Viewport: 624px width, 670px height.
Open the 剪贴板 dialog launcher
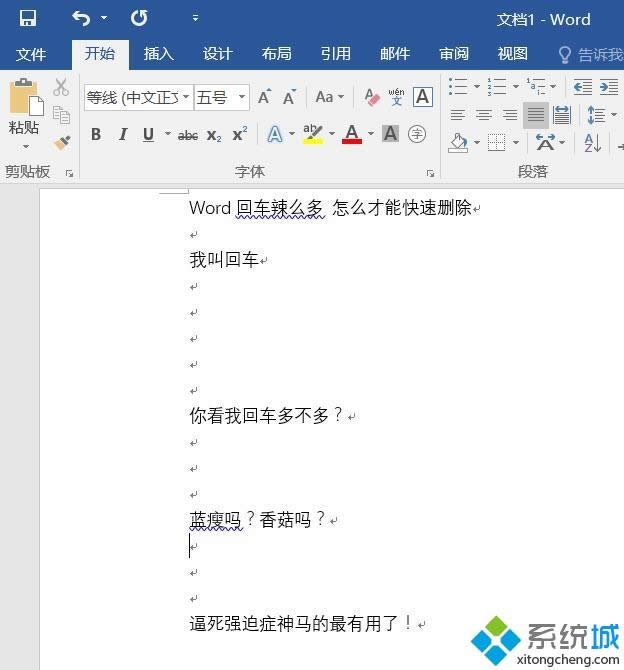coord(69,173)
